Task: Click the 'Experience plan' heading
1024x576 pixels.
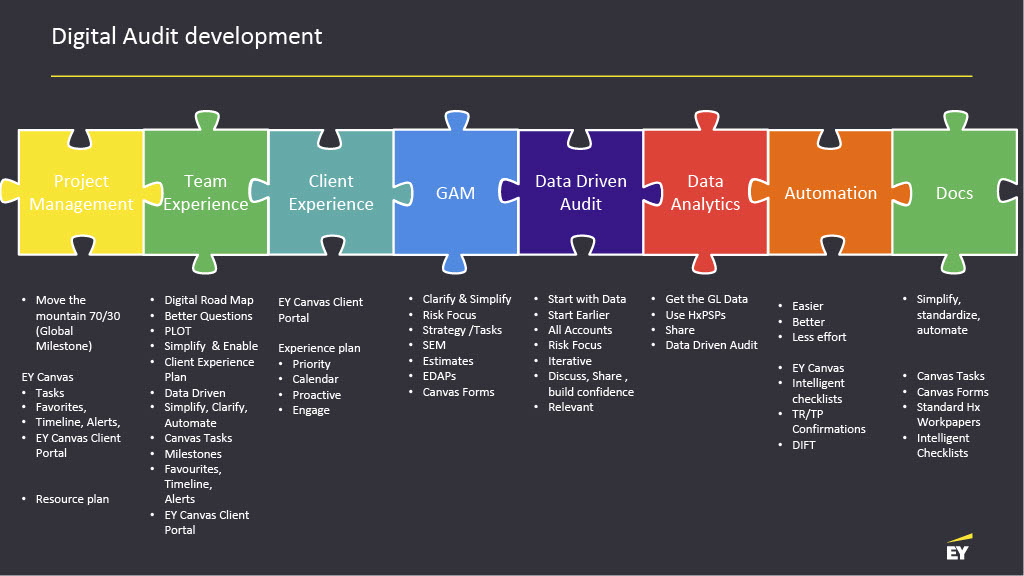Action: [x=319, y=348]
